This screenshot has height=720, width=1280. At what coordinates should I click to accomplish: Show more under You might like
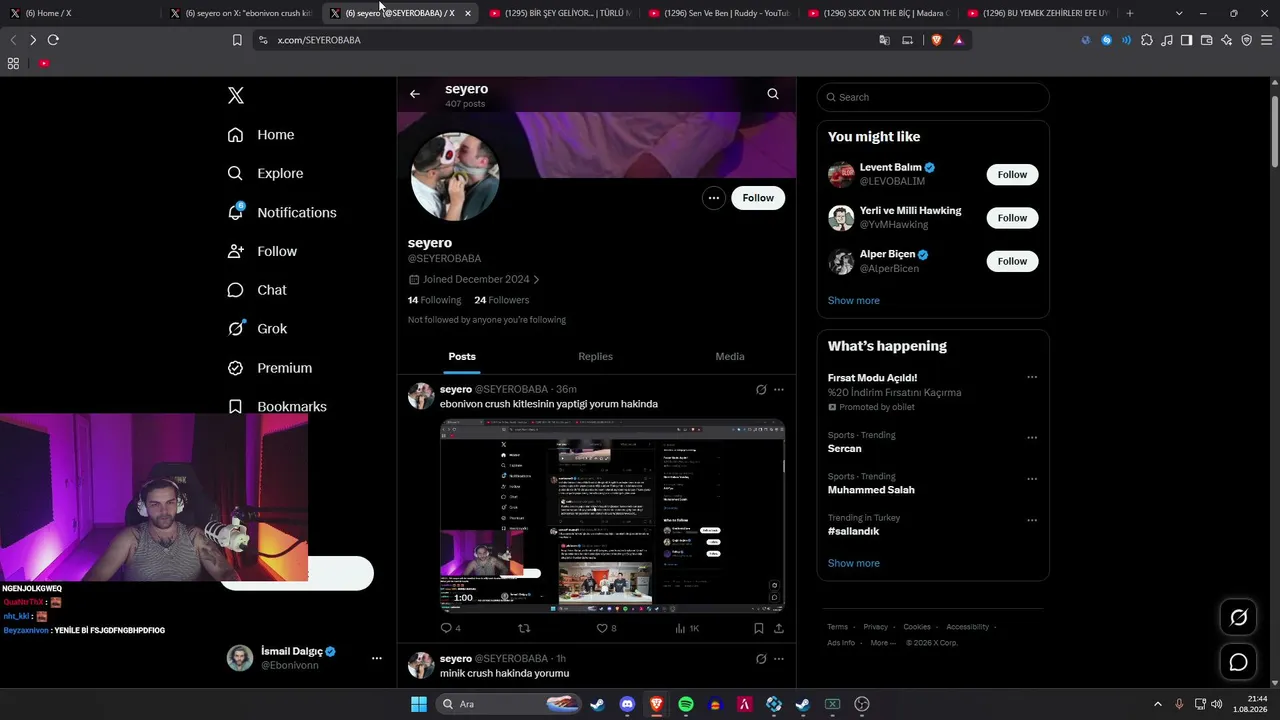(853, 300)
